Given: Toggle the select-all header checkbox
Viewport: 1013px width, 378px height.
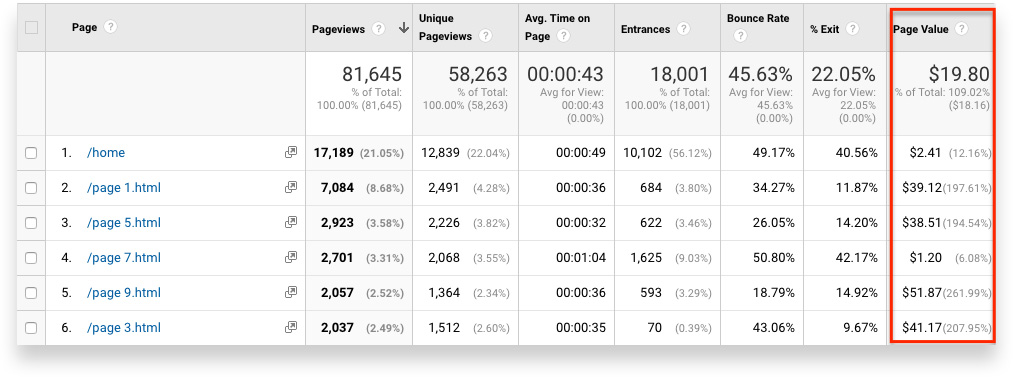Looking at the screenshot, I should pos(31,28).
